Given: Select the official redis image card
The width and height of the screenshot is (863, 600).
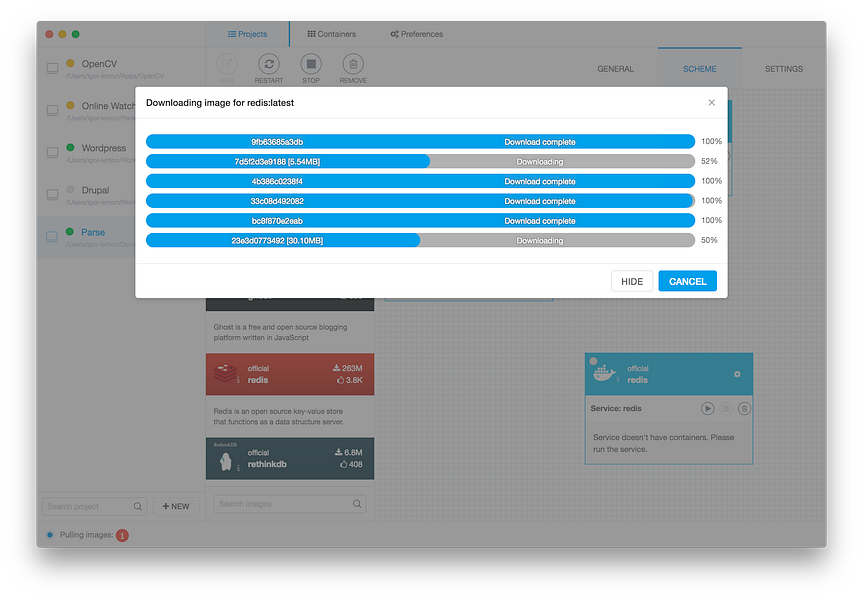Looking at the screenshot, I should click(x=290, y=374).
